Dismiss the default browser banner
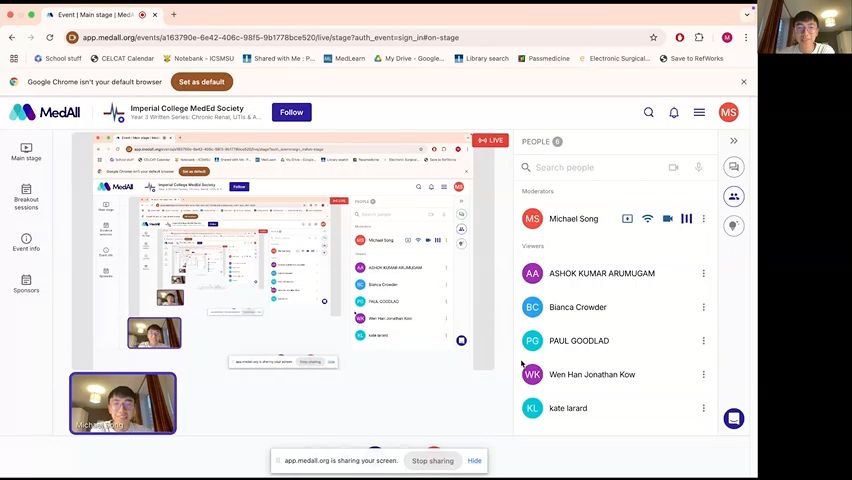This screenshot has width=852, height=480. pos(744,82)
